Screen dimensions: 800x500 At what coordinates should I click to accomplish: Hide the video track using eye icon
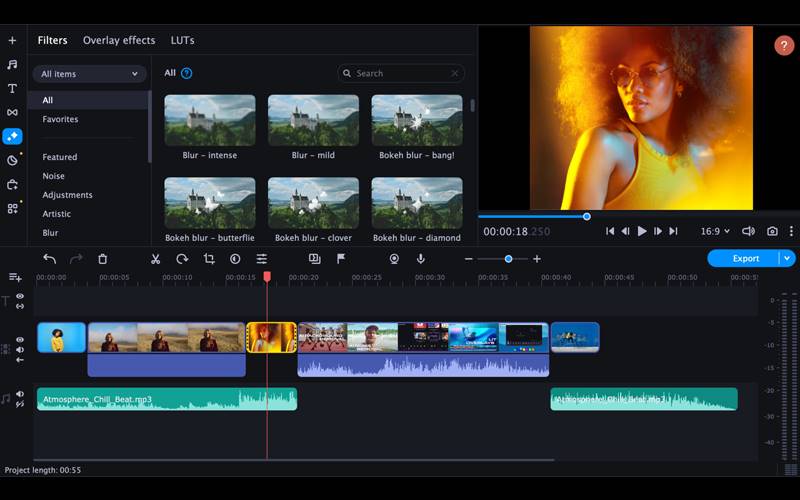coord(20,340)
